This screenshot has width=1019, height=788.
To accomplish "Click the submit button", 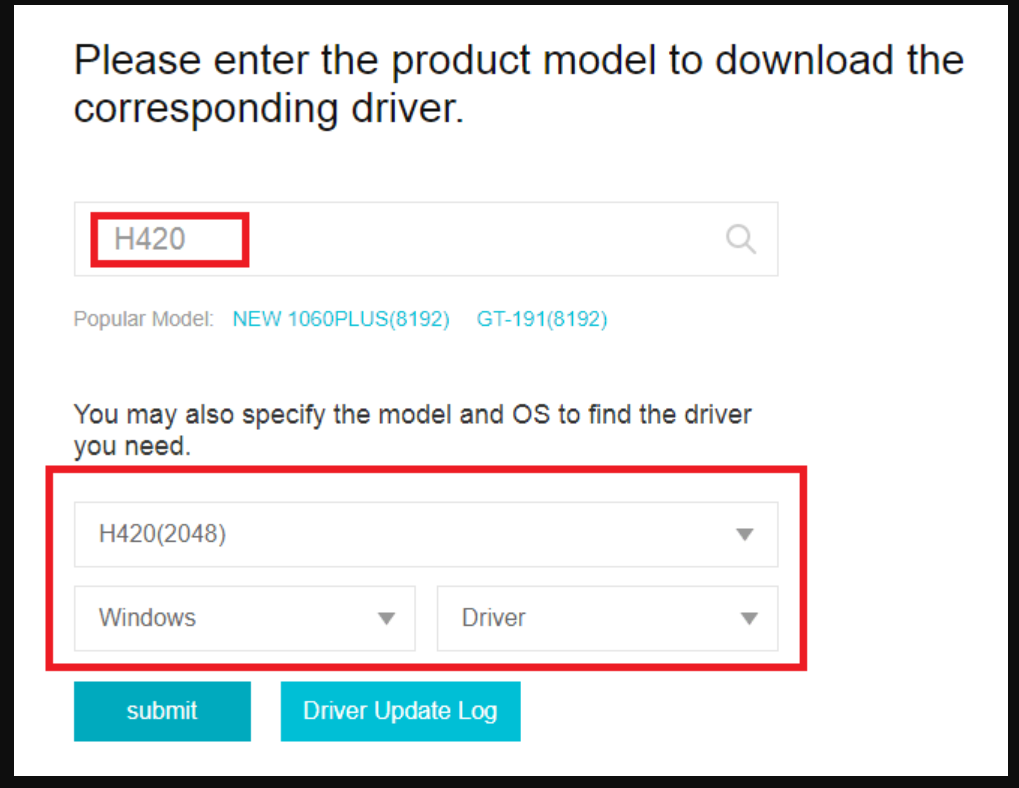I will coord(162,711).
